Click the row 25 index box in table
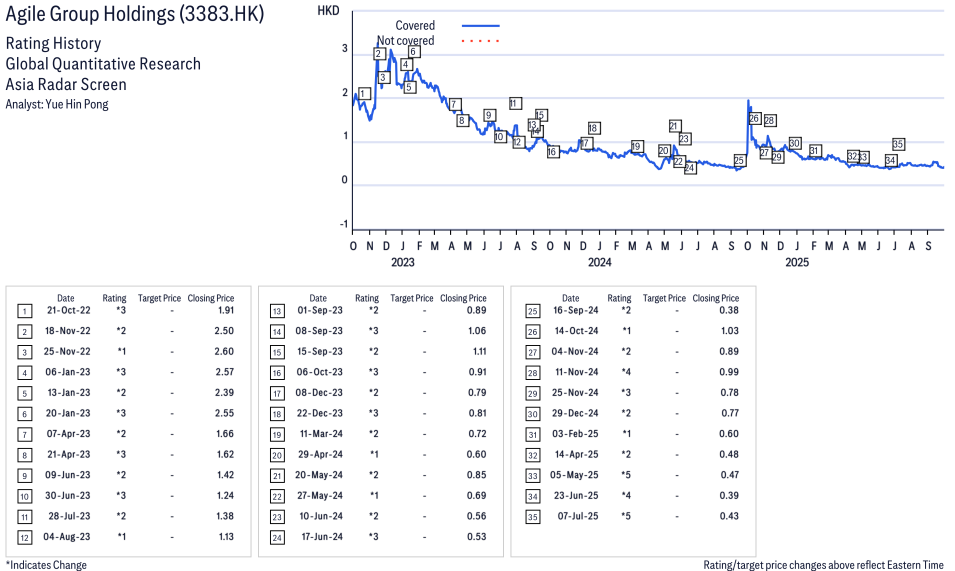Viewport: 955px width, 571px height. click(x=530, y=311)
